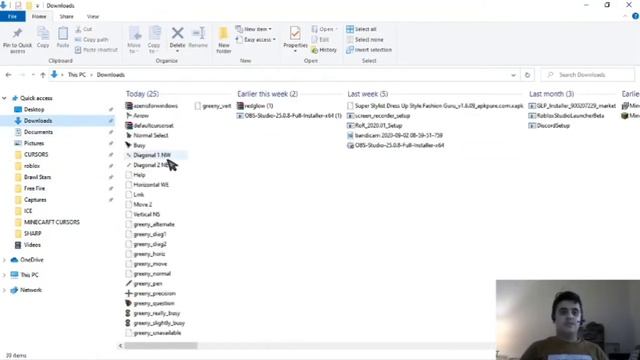
Task: Select Videos in navigation pane
Action: (x=32, y=245)
